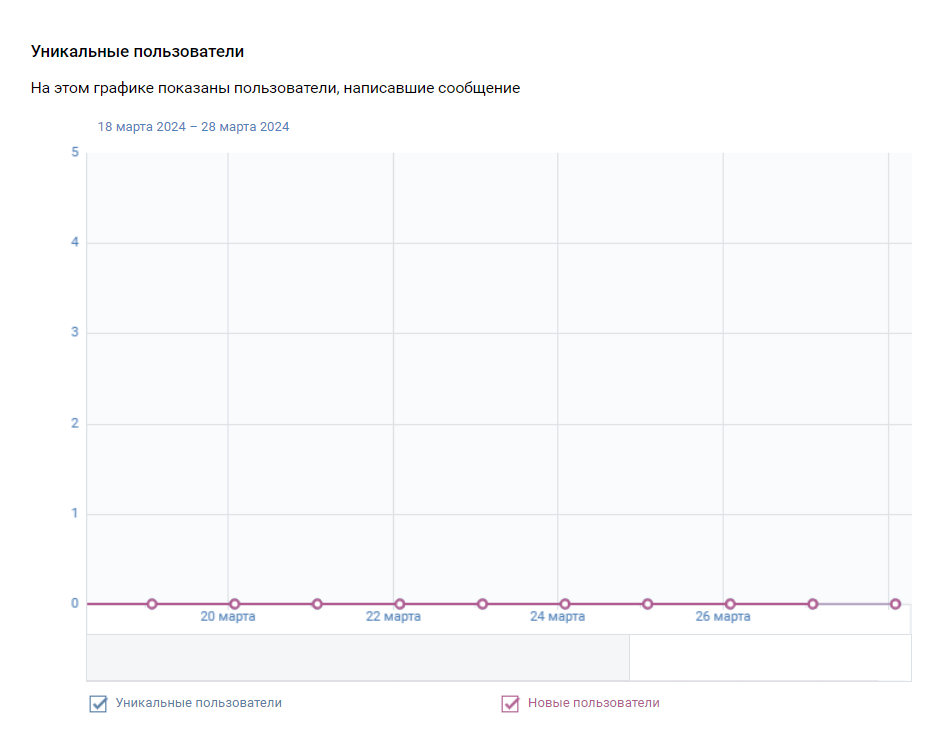Click the data point between 22 and 24 марта
This screenshot has width=943, height=734.
point(482,604)
